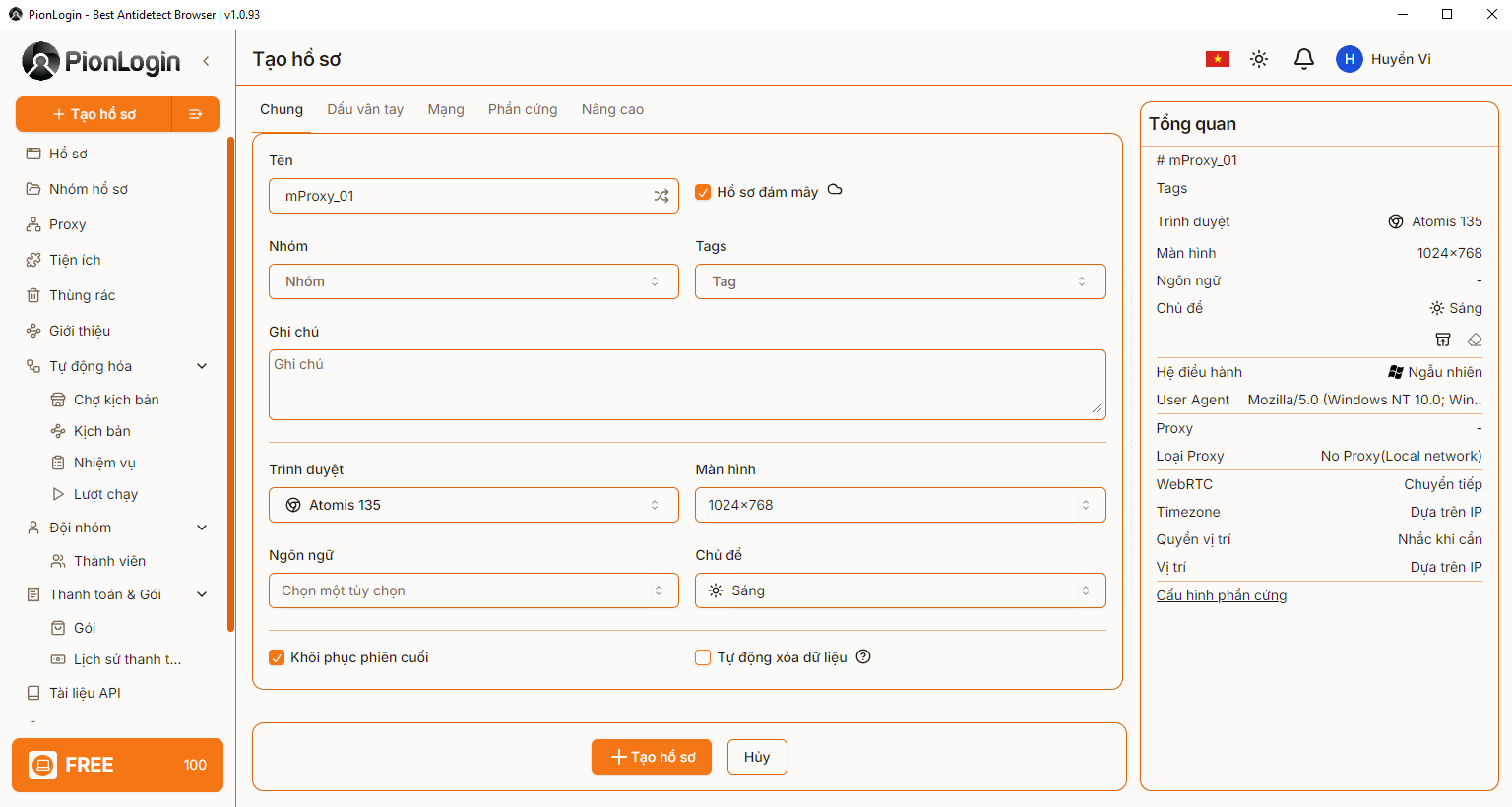
Task: Collapse Tự động hóa section
Action: 202,366
